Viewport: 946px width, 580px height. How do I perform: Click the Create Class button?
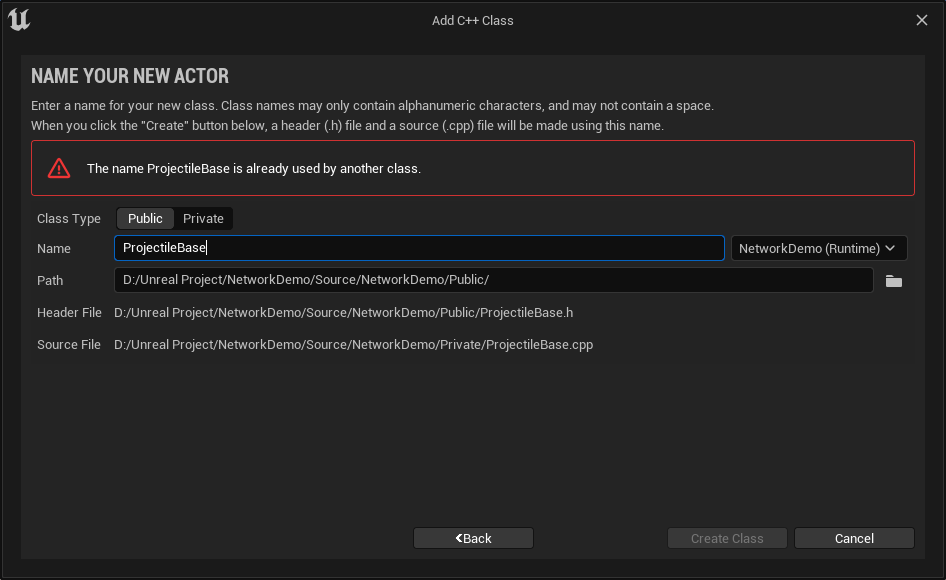pos(727,538)
